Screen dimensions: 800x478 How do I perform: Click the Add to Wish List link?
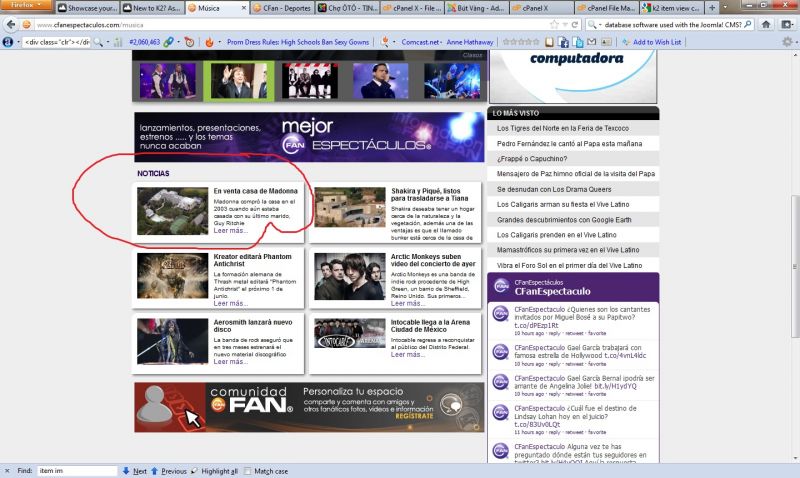click(657, 42)
